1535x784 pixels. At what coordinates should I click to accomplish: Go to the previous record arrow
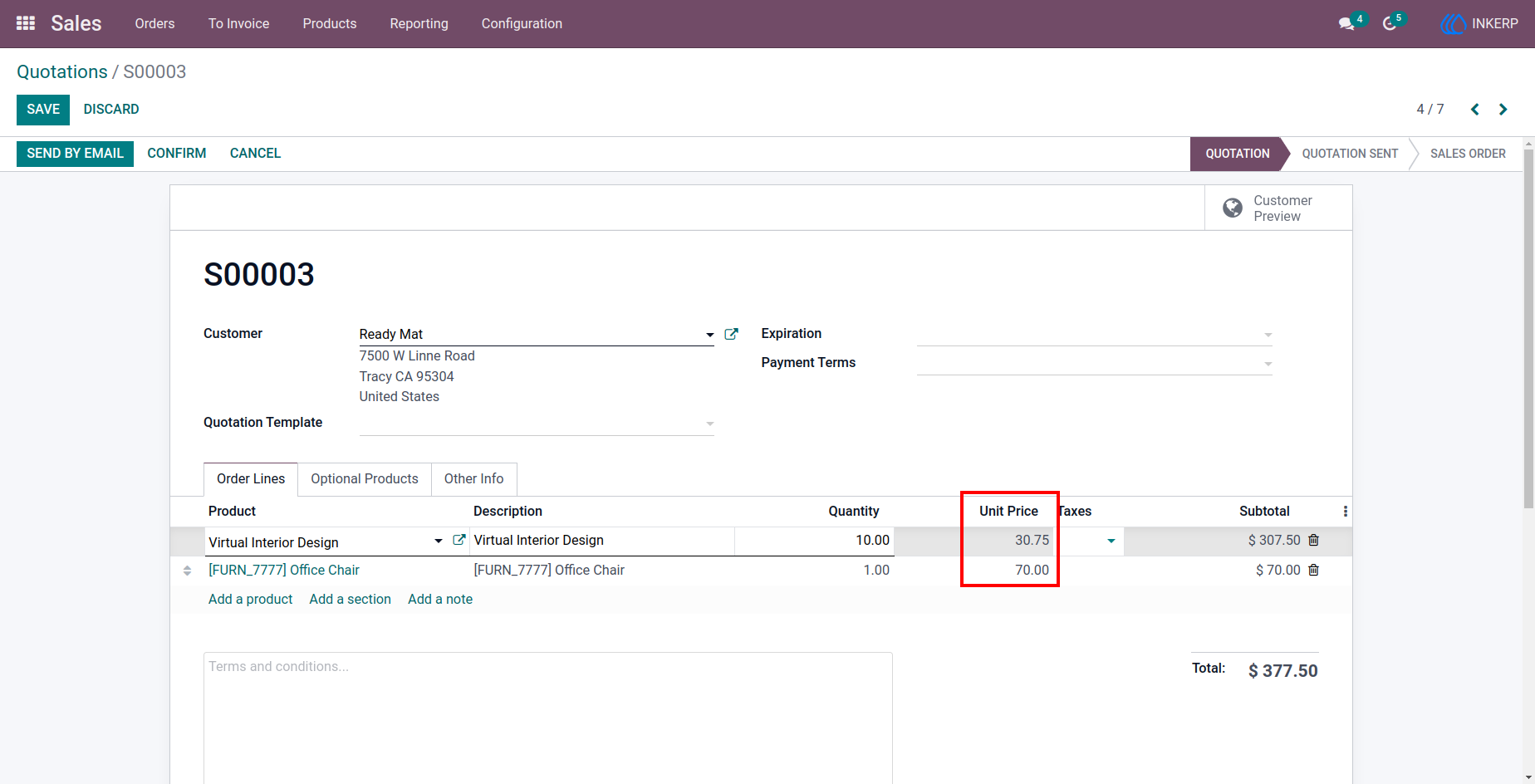[x=1475, y=110]
